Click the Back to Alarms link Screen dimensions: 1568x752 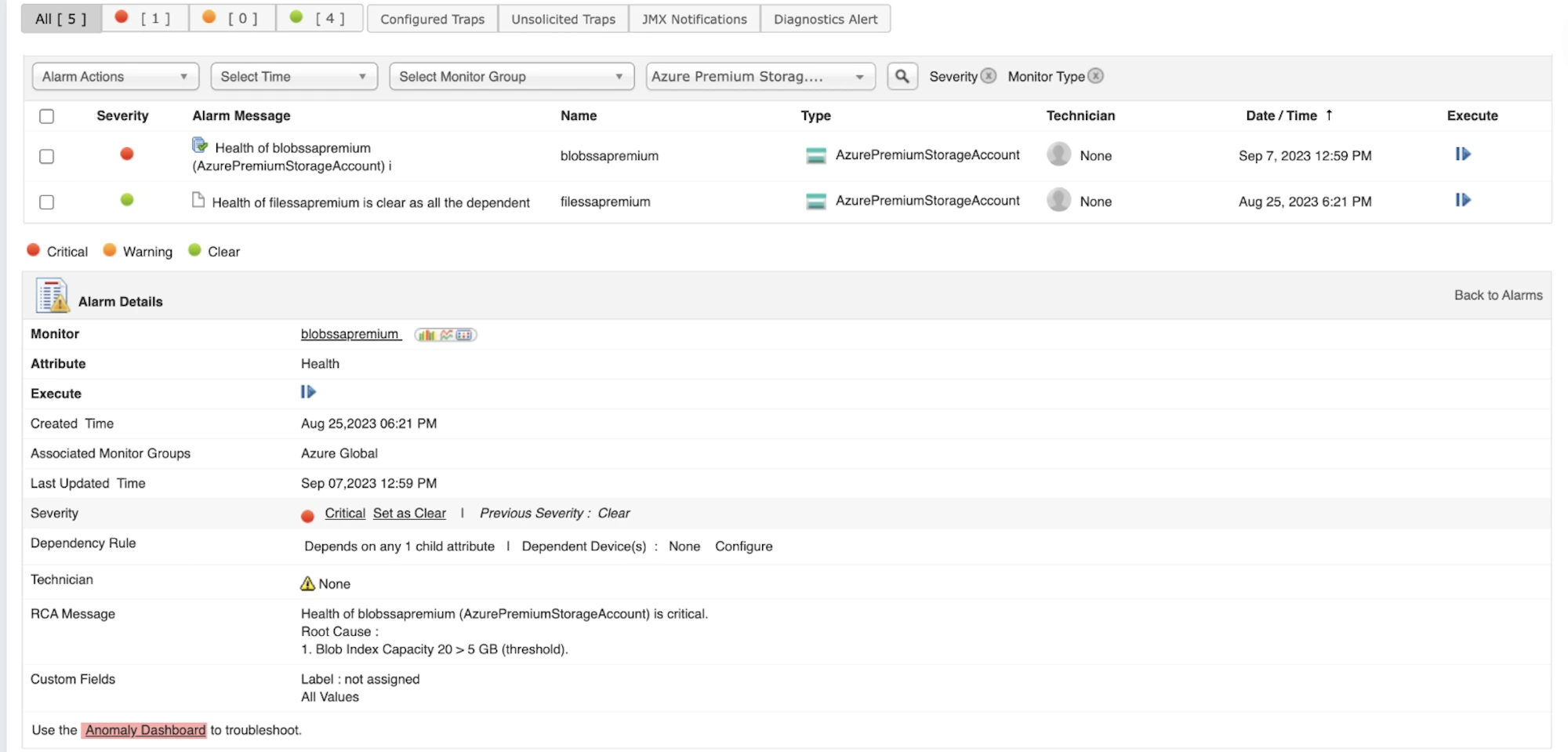click(1498, 295)
